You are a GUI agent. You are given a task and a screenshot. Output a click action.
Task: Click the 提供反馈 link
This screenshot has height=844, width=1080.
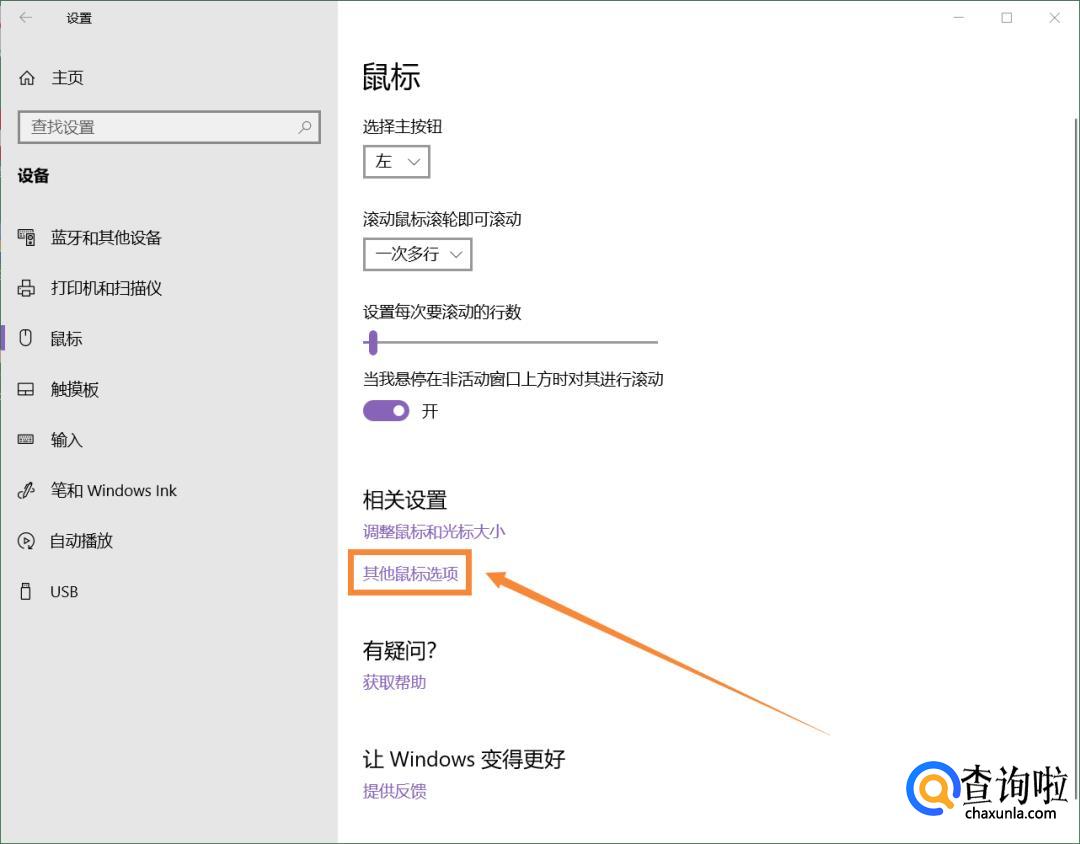[x=395, y=791]
